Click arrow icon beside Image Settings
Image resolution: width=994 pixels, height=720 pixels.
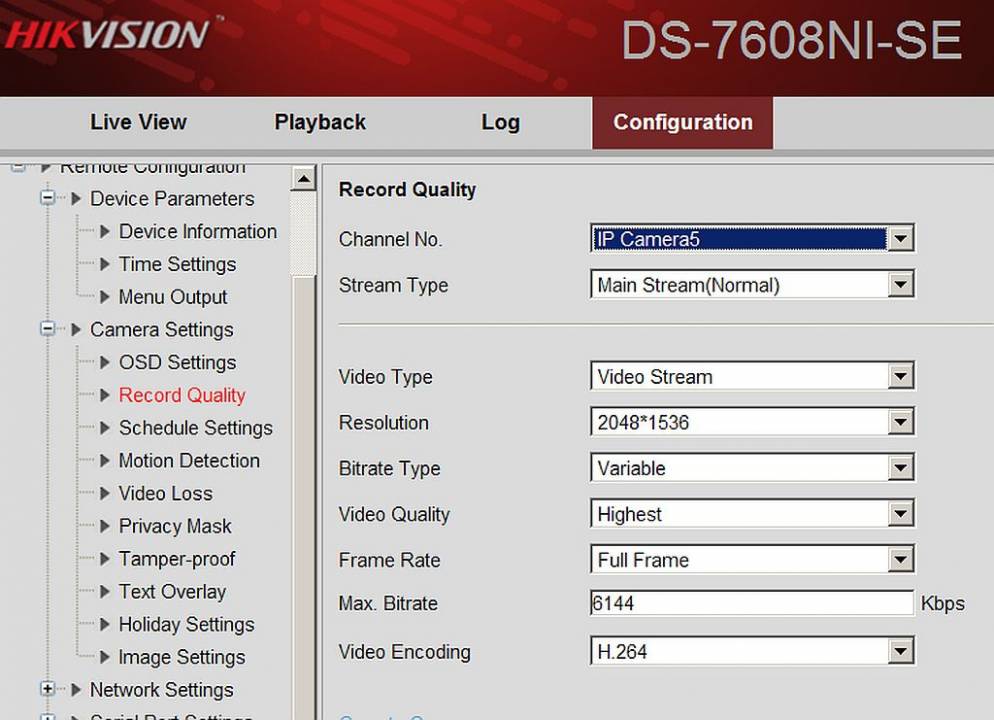point(105,657)
